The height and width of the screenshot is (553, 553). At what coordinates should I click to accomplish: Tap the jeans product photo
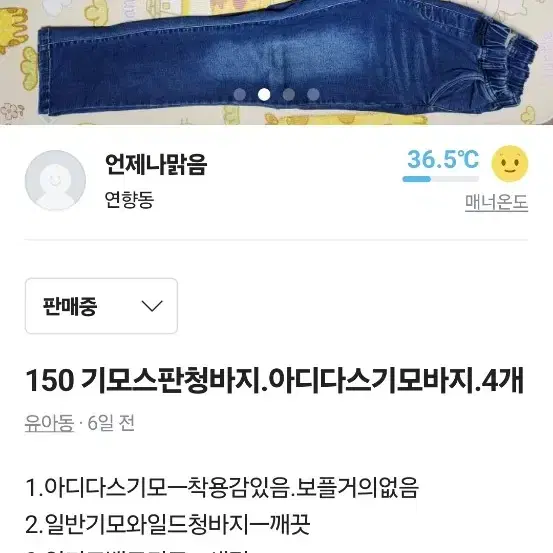tap(276, 62)
